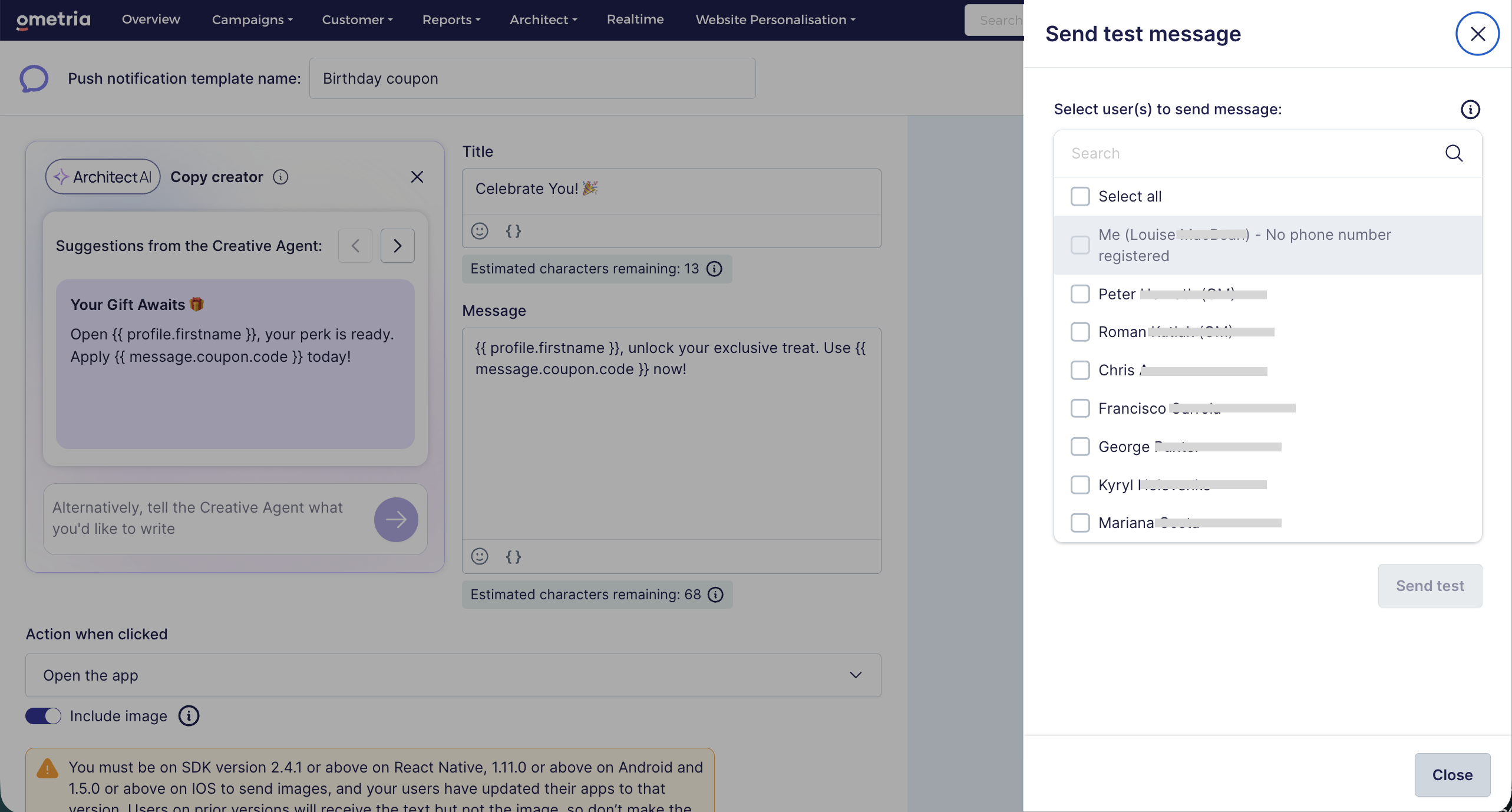Go to the Overview page
The image size is (1512, 812).
click(x=151, y=19)
